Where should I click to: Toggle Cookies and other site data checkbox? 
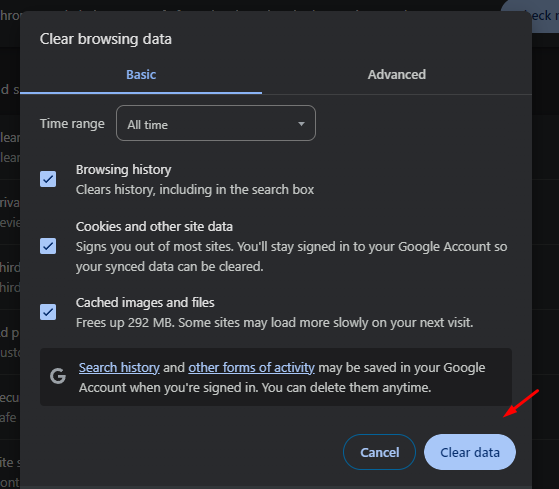(x=48, y=246)
